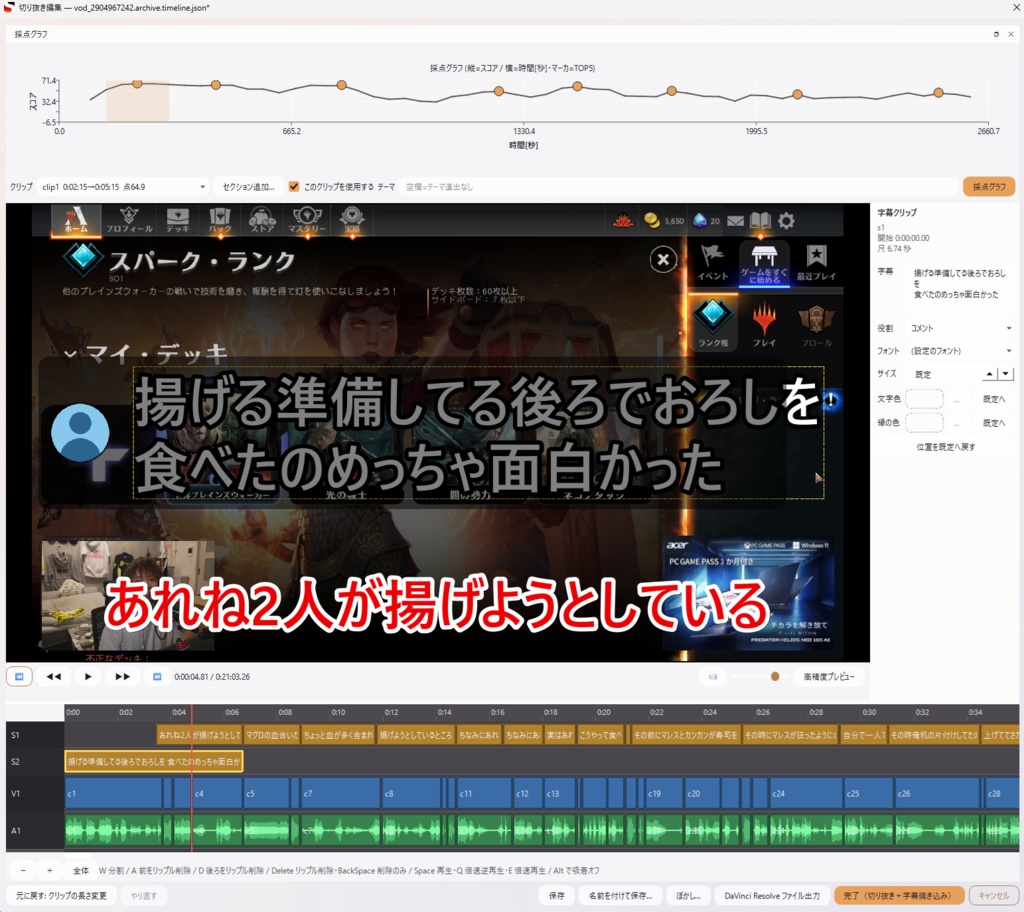This screenshot has height=912, width=1024.
Task: Click the やり直す redo button
Action: 144,896
